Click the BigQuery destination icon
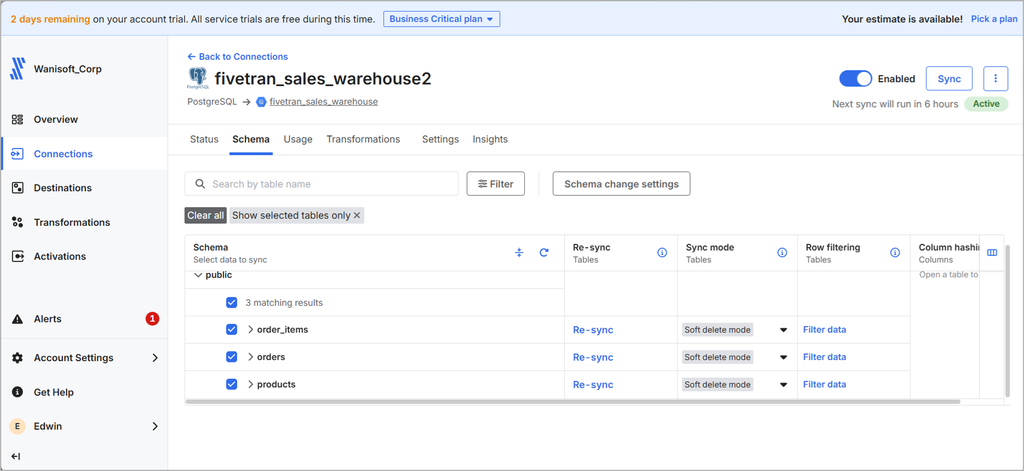Image resolution: width=1024 pixels, height=471 pixels. (261, 102)
